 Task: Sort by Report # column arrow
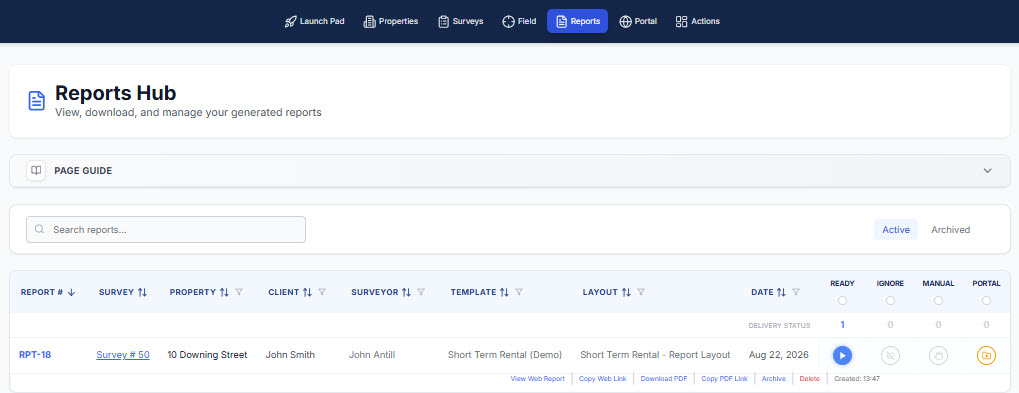coord(71,292)
